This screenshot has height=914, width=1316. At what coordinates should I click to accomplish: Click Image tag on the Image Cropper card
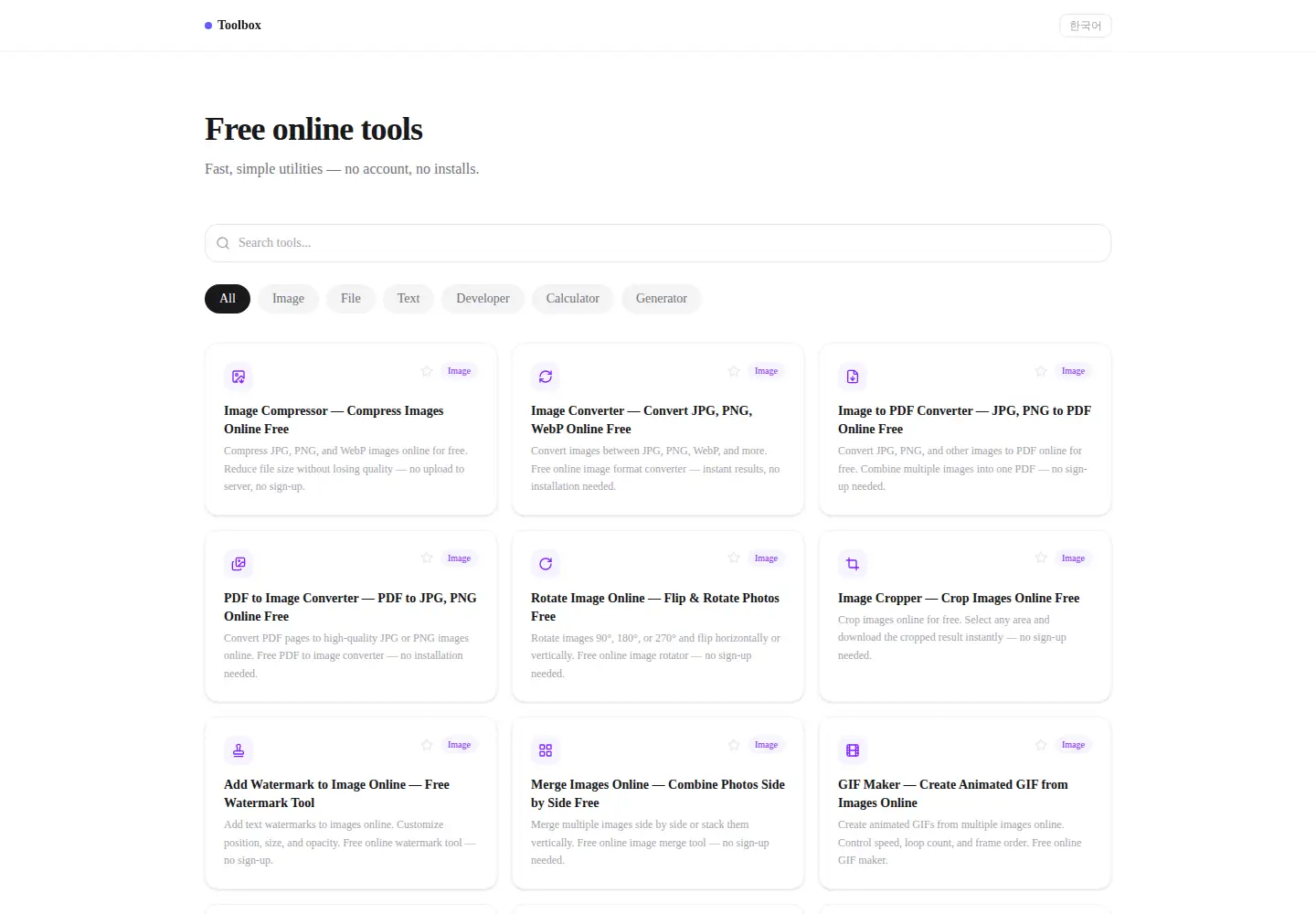[x=1073, y=558]
